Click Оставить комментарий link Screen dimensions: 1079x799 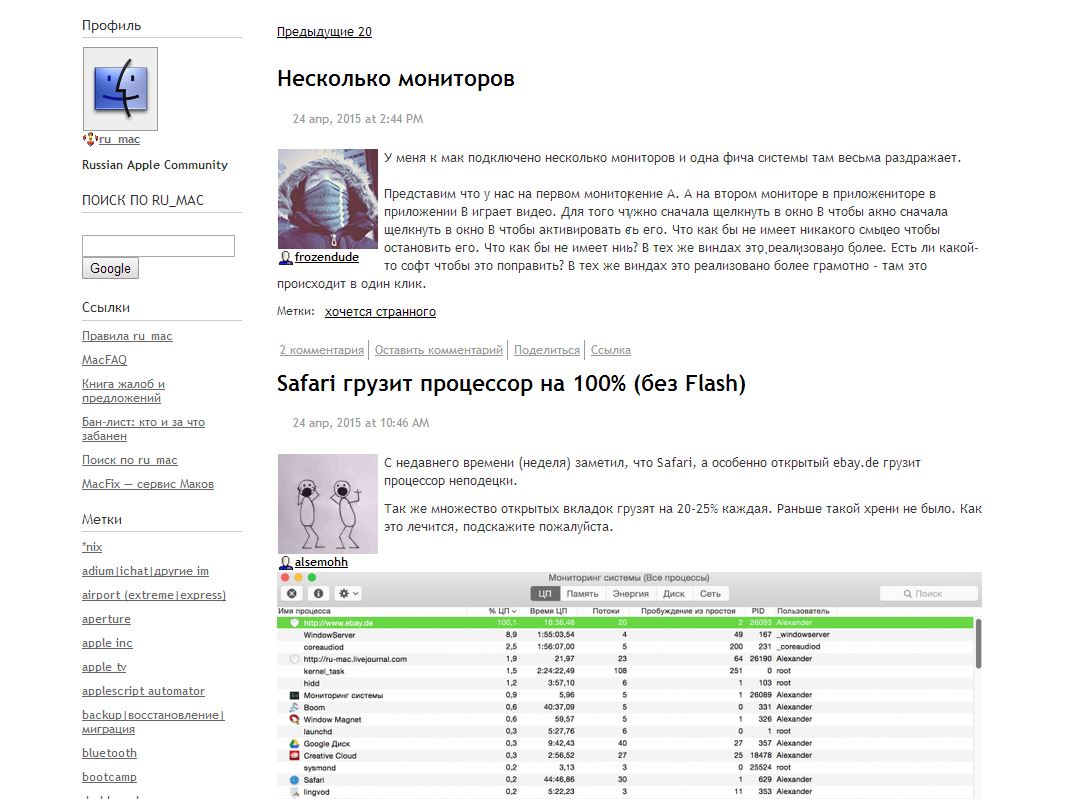[439, 350]
